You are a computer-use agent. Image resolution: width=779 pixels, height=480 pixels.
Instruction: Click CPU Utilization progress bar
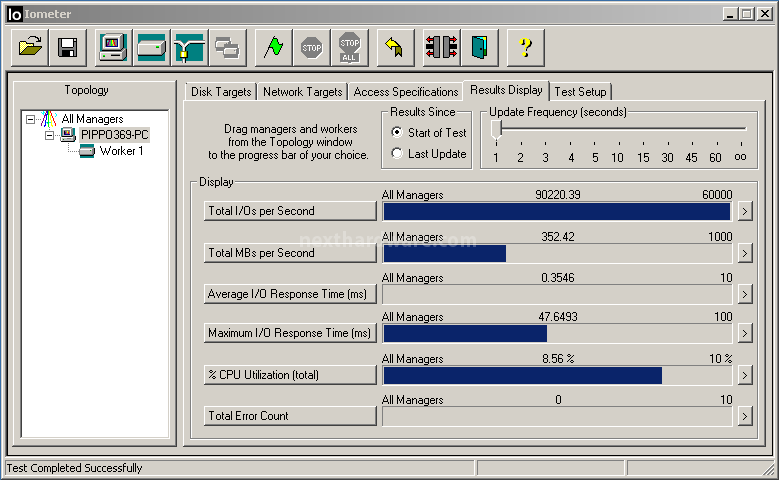[557, 376]
